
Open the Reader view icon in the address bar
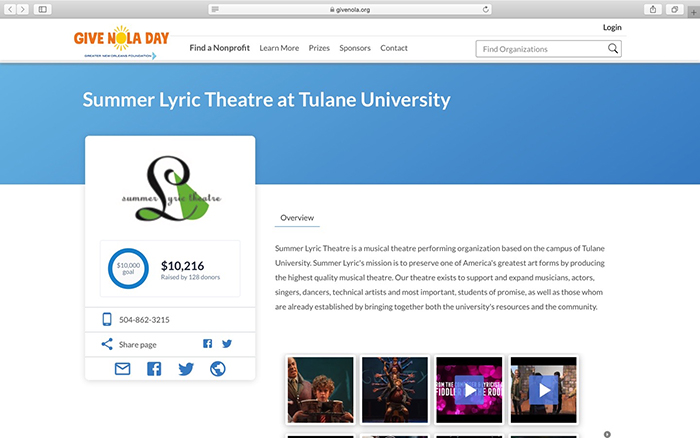(x=215, y=9)
